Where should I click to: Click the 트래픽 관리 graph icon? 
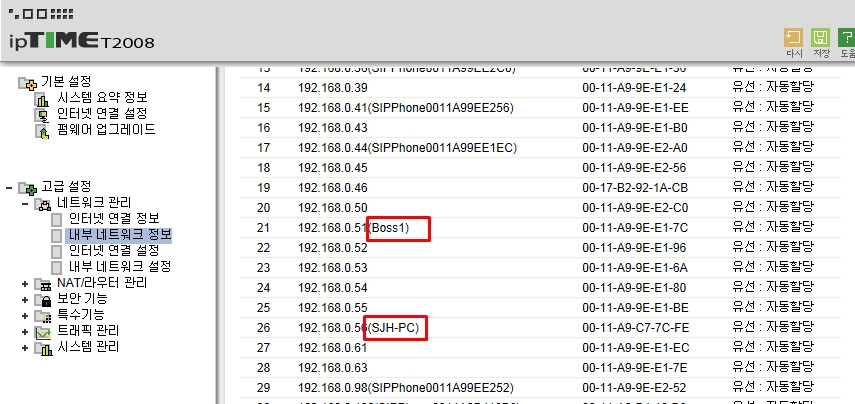pyautogui.click(x=43, y=331)
